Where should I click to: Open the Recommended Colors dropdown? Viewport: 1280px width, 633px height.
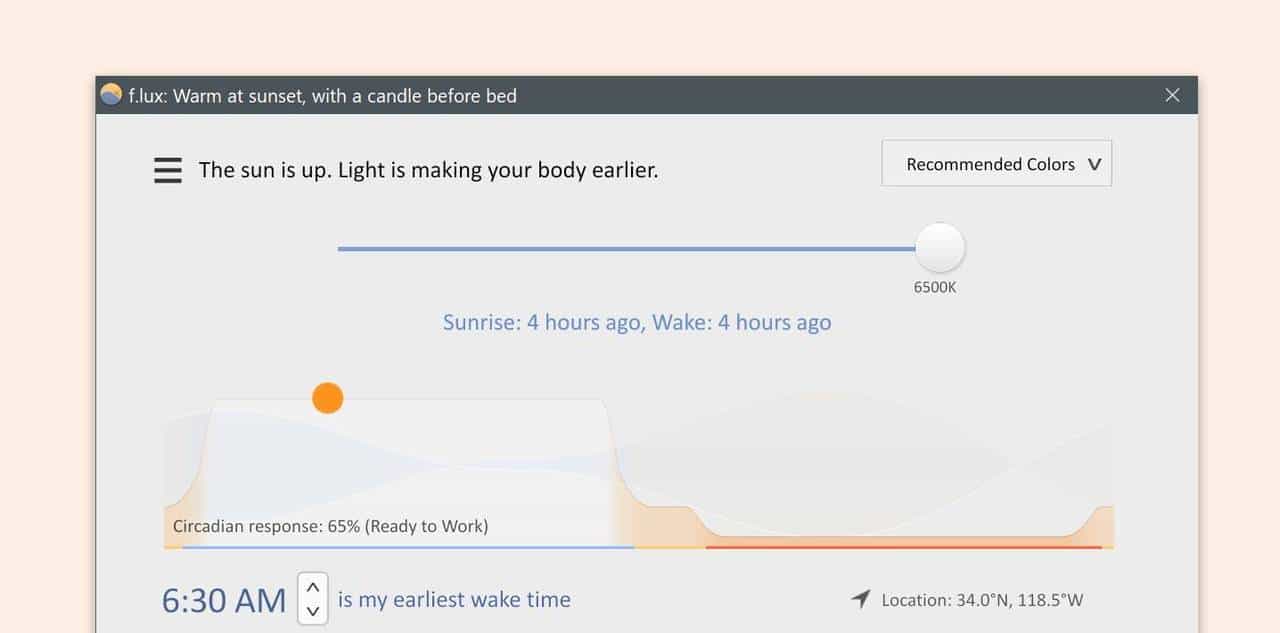pyautogui.click(x=990, y=164)
